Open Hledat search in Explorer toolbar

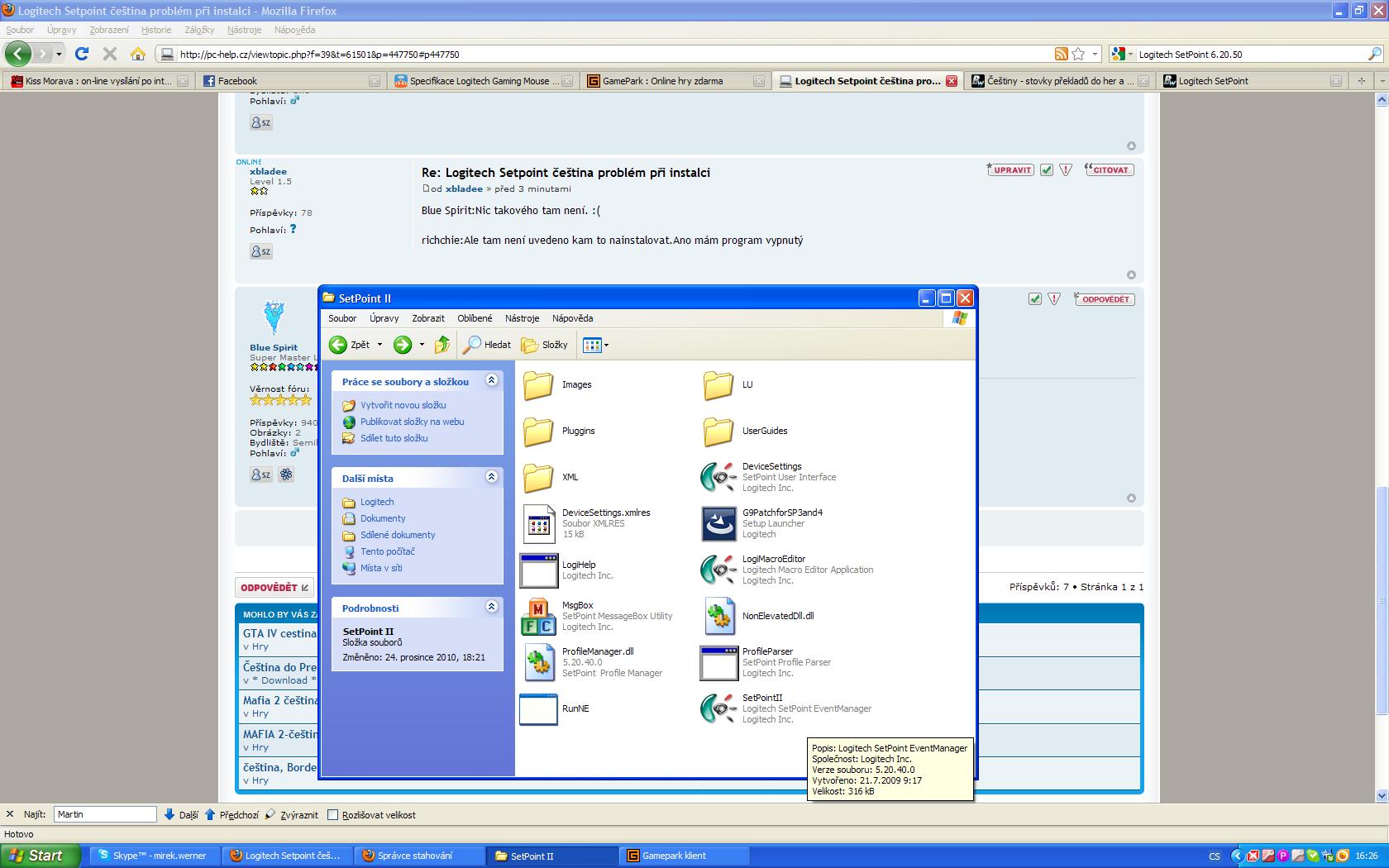(487, 345)
